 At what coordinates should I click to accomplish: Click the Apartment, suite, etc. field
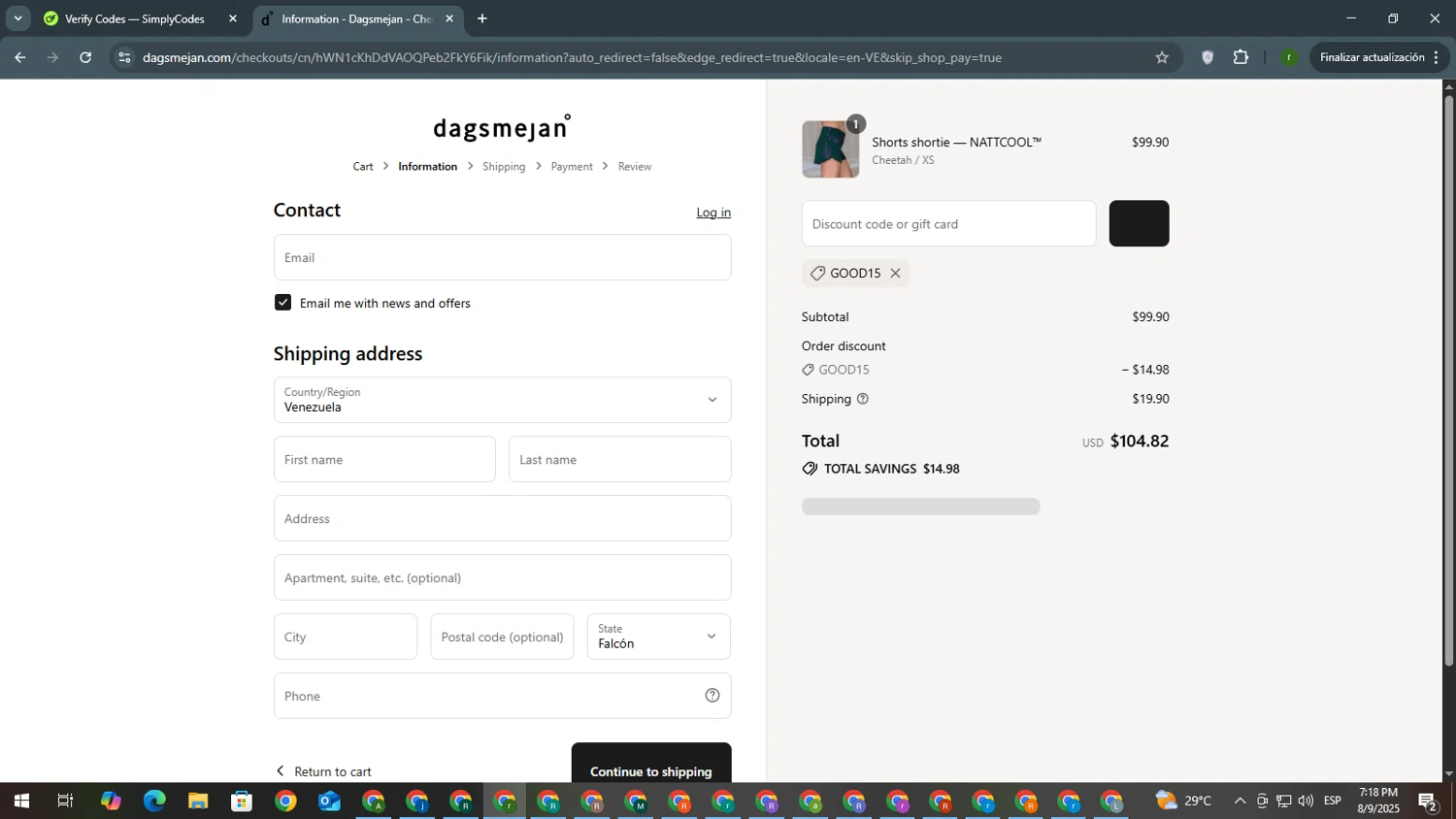tap(502, 577)
